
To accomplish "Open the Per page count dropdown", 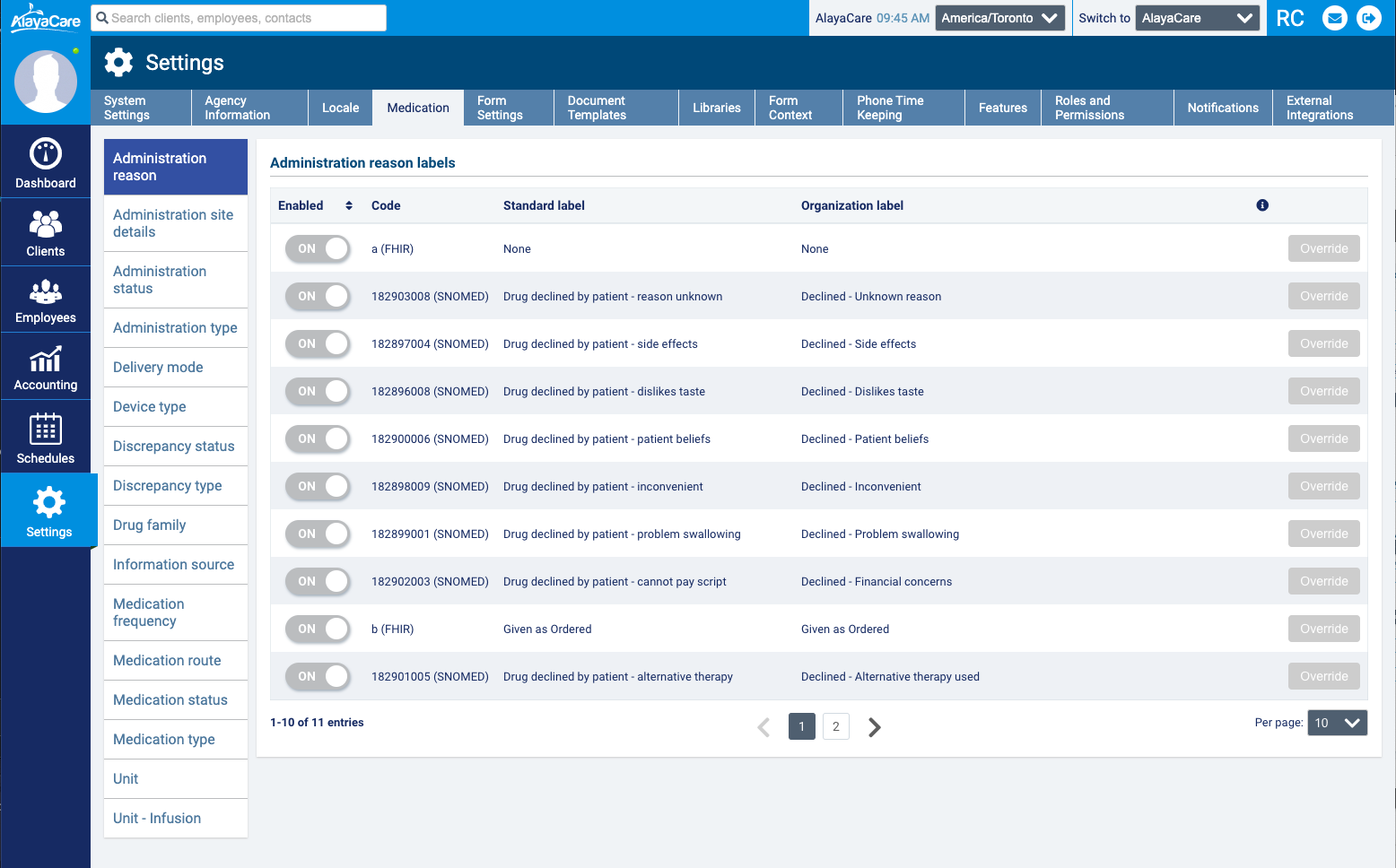I will (x=1337, y=723).
